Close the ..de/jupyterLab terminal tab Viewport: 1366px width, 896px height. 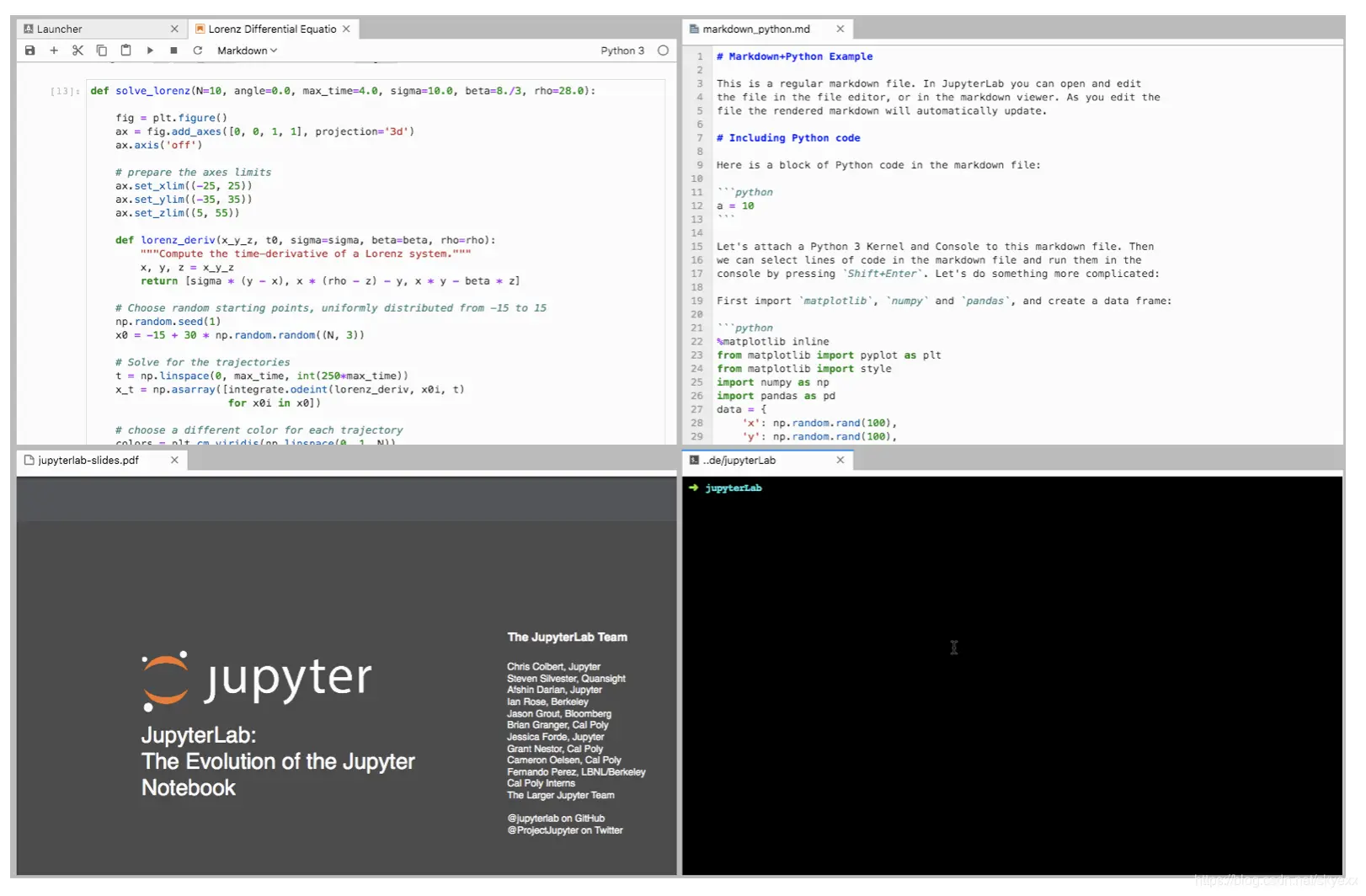coord(840,461)
